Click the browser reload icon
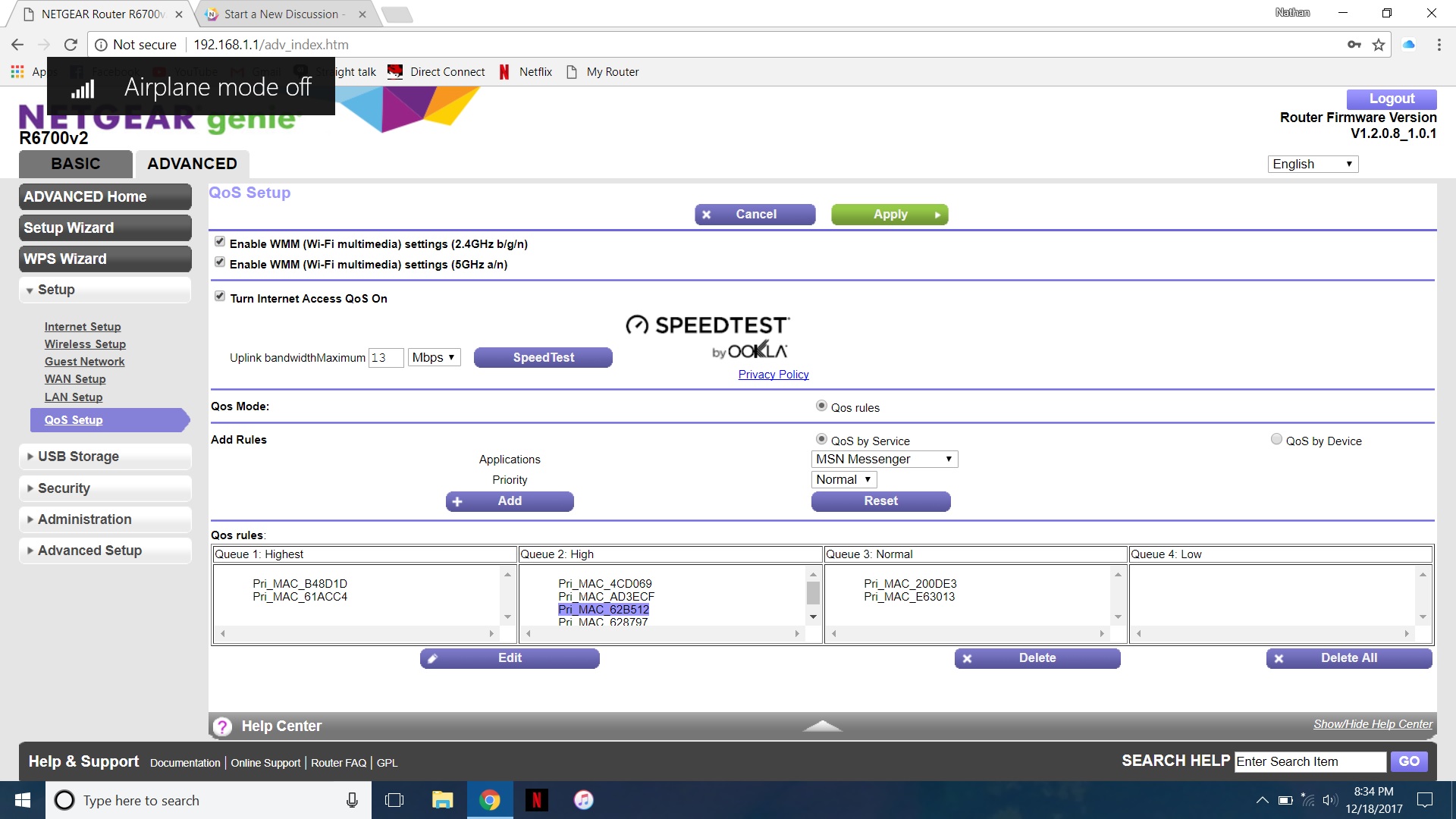The width and height of the screenshot is (1456, 819). 71,45
